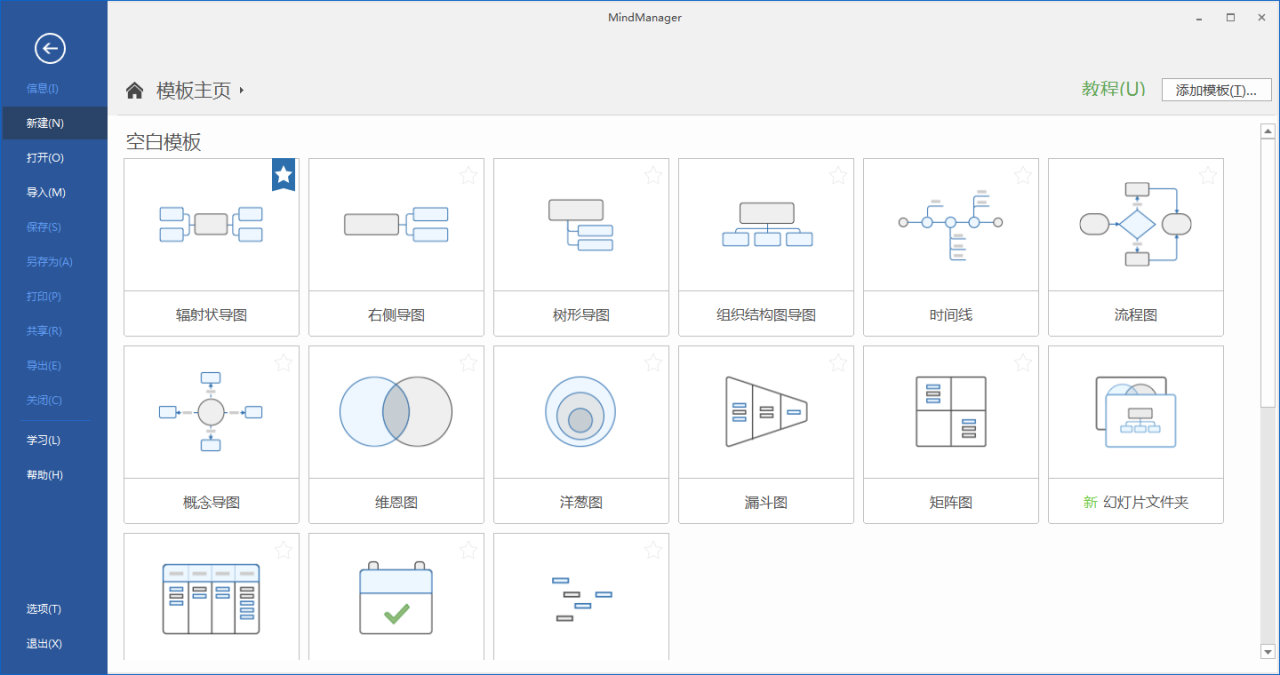
Task: Unfavorite the 辐射状导图 template star
Action: point(283,174)
